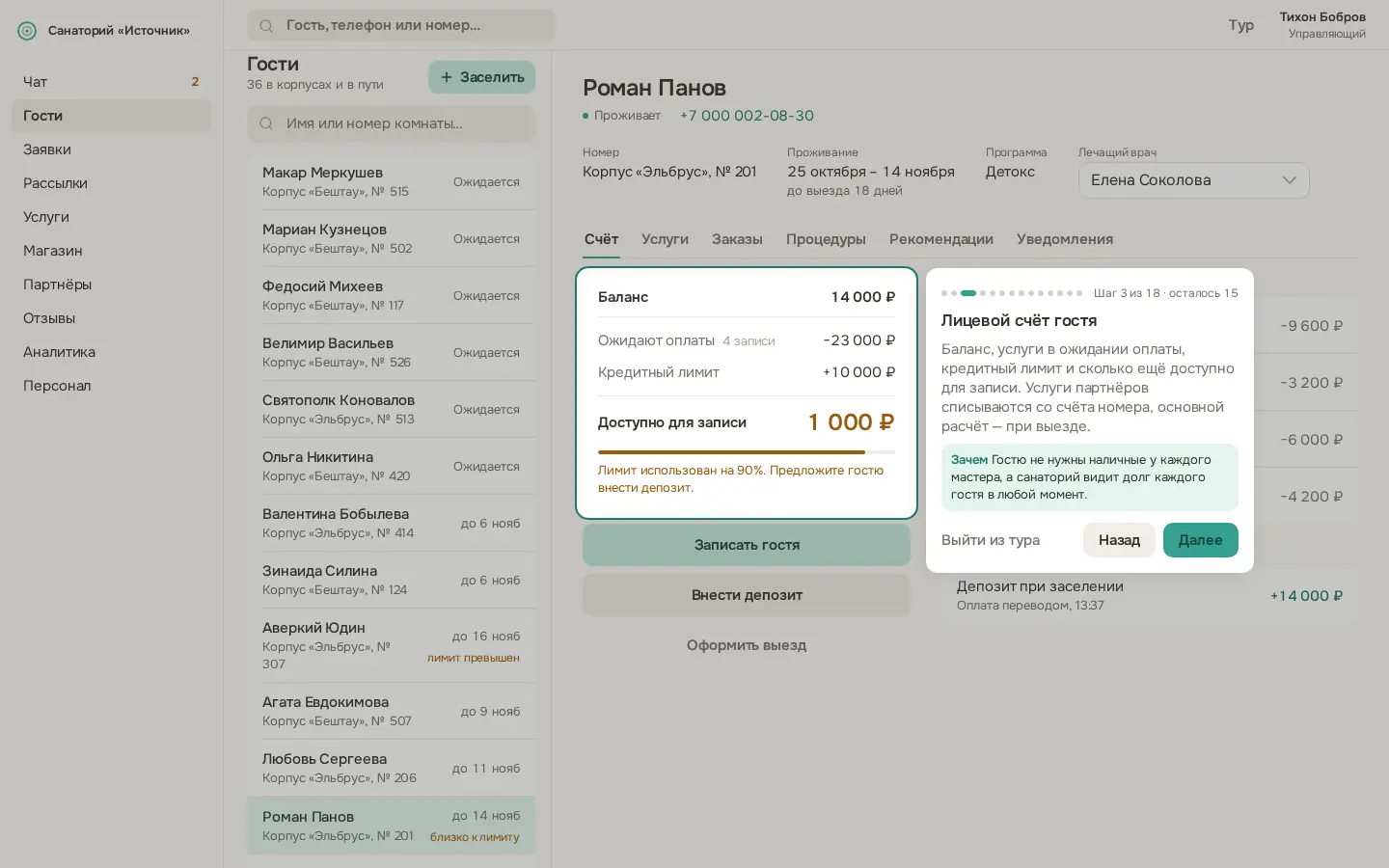The height and width of the screenshot is (868, 1389).
Task: Click Далее in the tour popup
Action: click(x=1200, y=540)
